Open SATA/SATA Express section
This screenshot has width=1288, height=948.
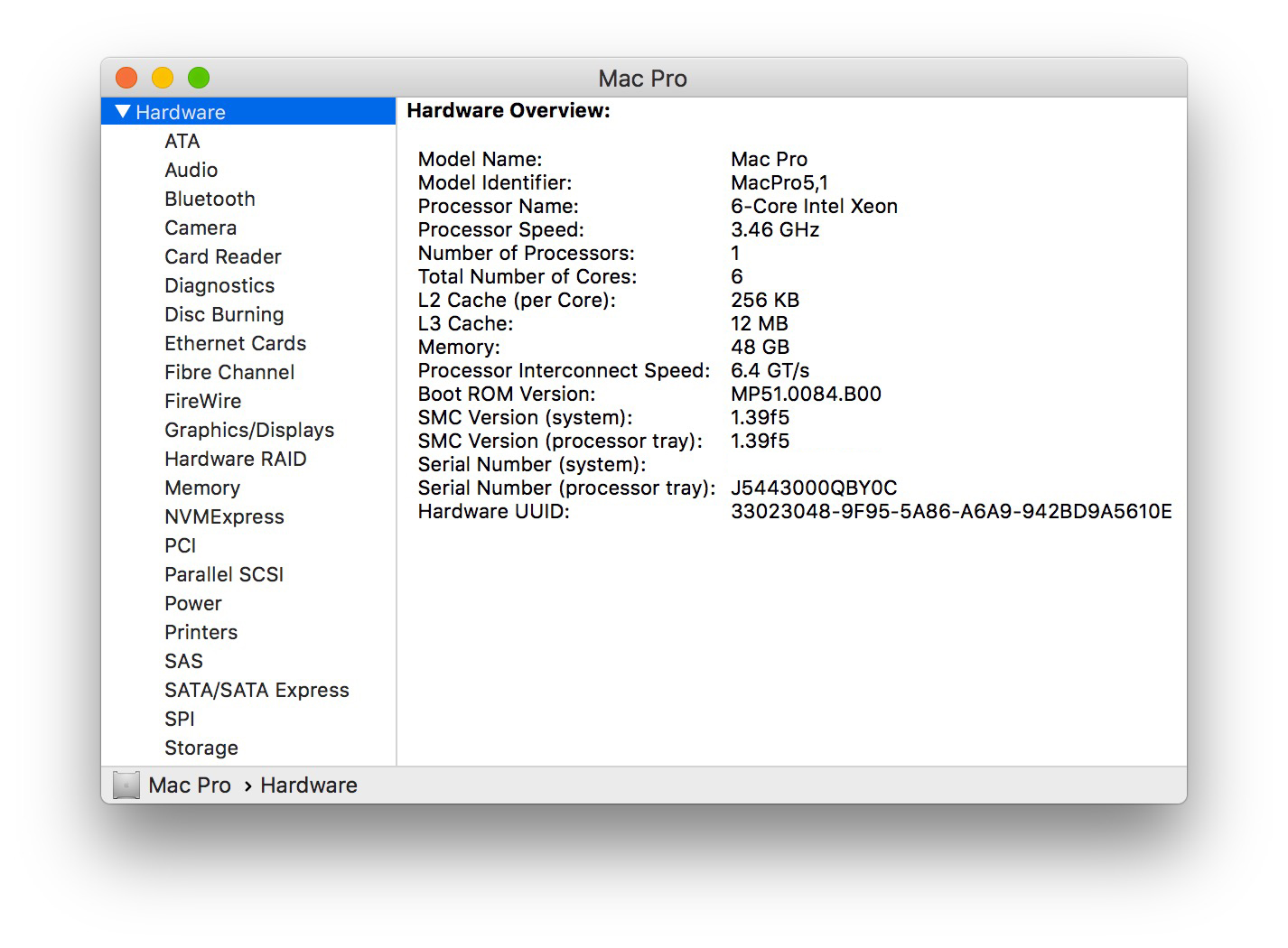(x=257, y=691)
